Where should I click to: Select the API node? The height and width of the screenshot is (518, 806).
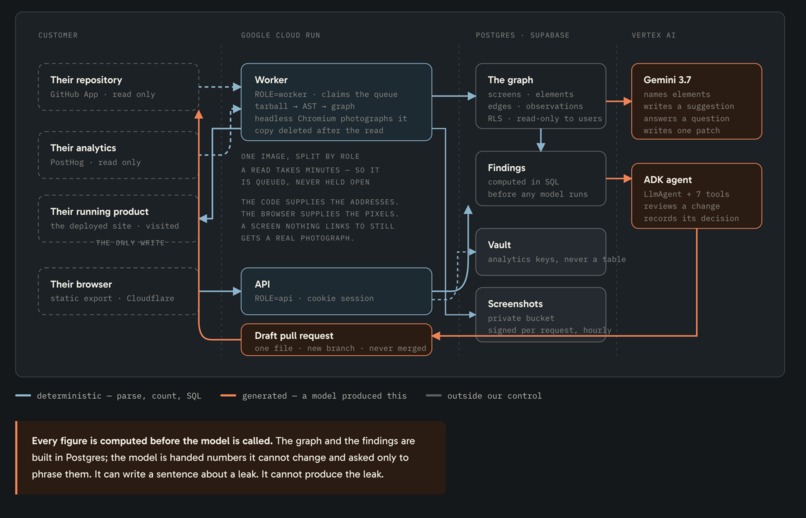coord(336,291)
